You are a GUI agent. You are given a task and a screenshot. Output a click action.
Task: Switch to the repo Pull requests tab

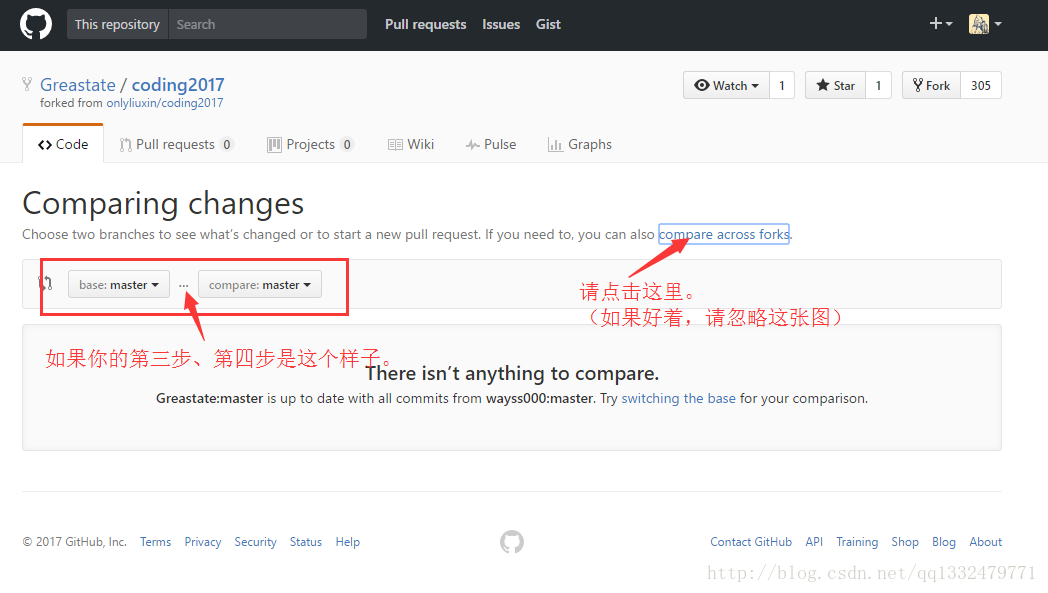coord(176,144)
